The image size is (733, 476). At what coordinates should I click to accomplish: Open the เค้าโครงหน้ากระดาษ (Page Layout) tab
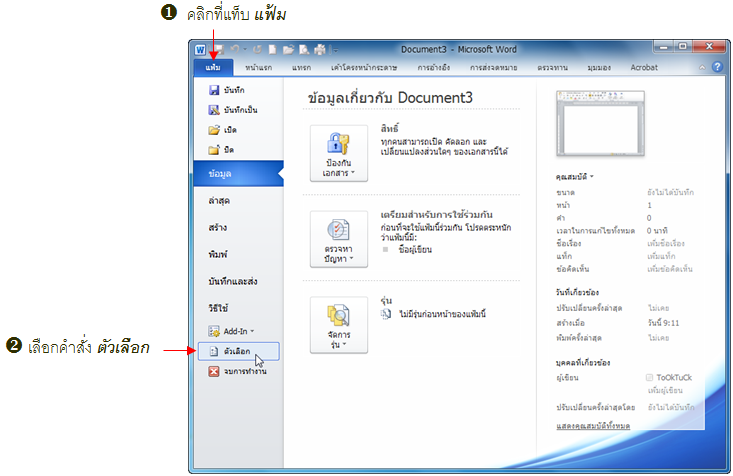tap(364, 67)
